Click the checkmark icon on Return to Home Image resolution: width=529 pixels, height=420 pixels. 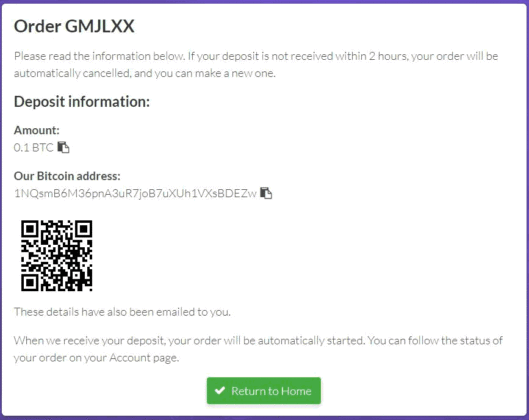click(x=220, y=390)
